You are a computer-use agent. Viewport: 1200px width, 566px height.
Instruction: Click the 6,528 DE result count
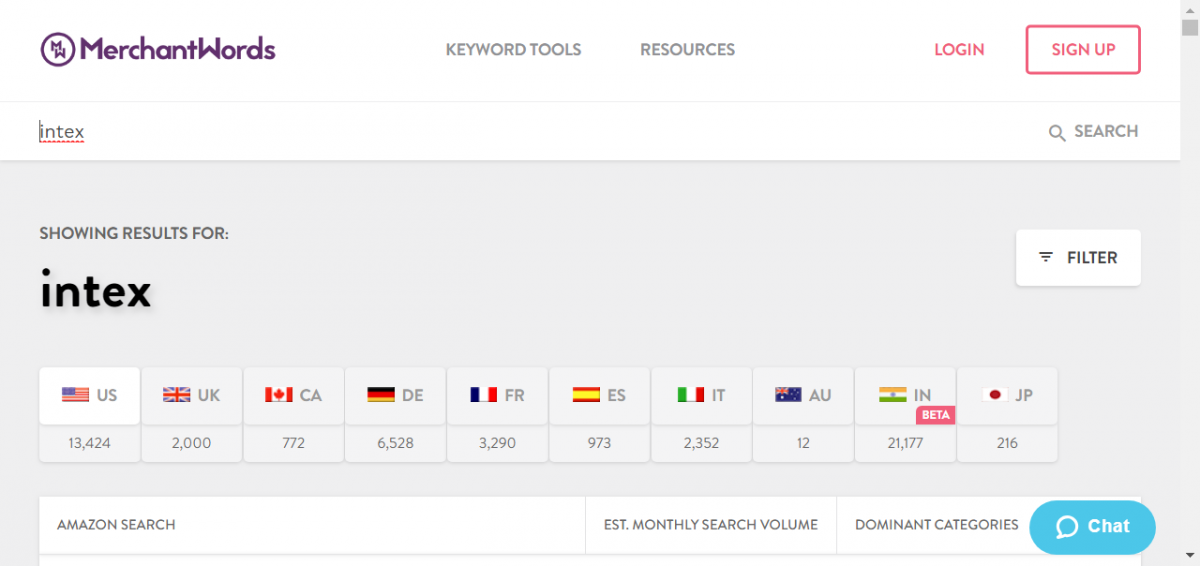point(396,443)
